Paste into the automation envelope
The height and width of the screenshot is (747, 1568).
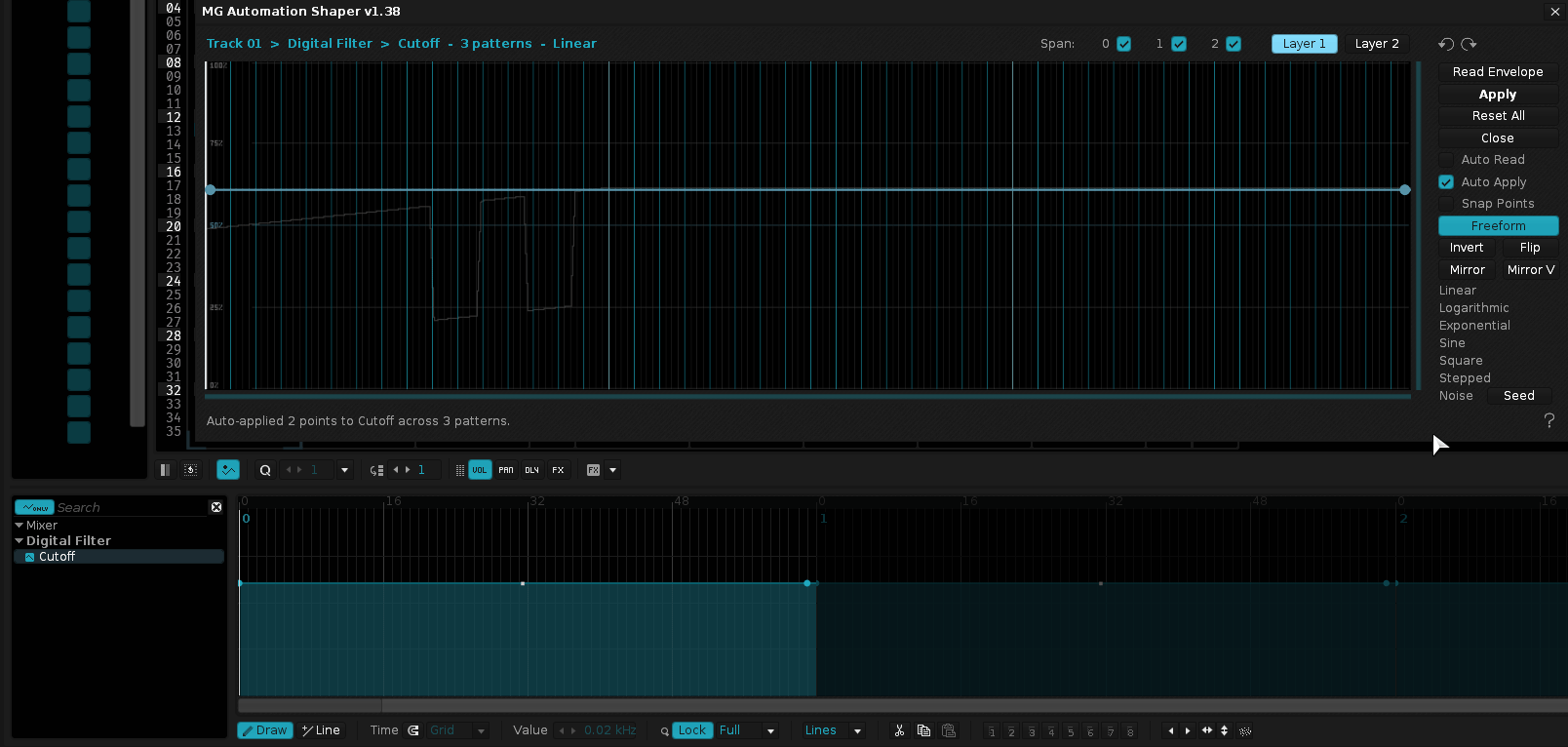click(x=949, y=730)
